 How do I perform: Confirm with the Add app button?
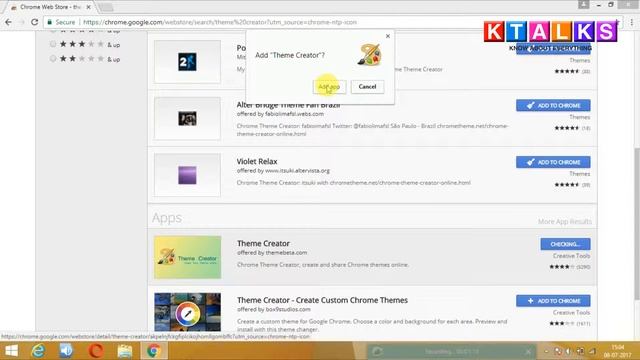pos(329,87)
